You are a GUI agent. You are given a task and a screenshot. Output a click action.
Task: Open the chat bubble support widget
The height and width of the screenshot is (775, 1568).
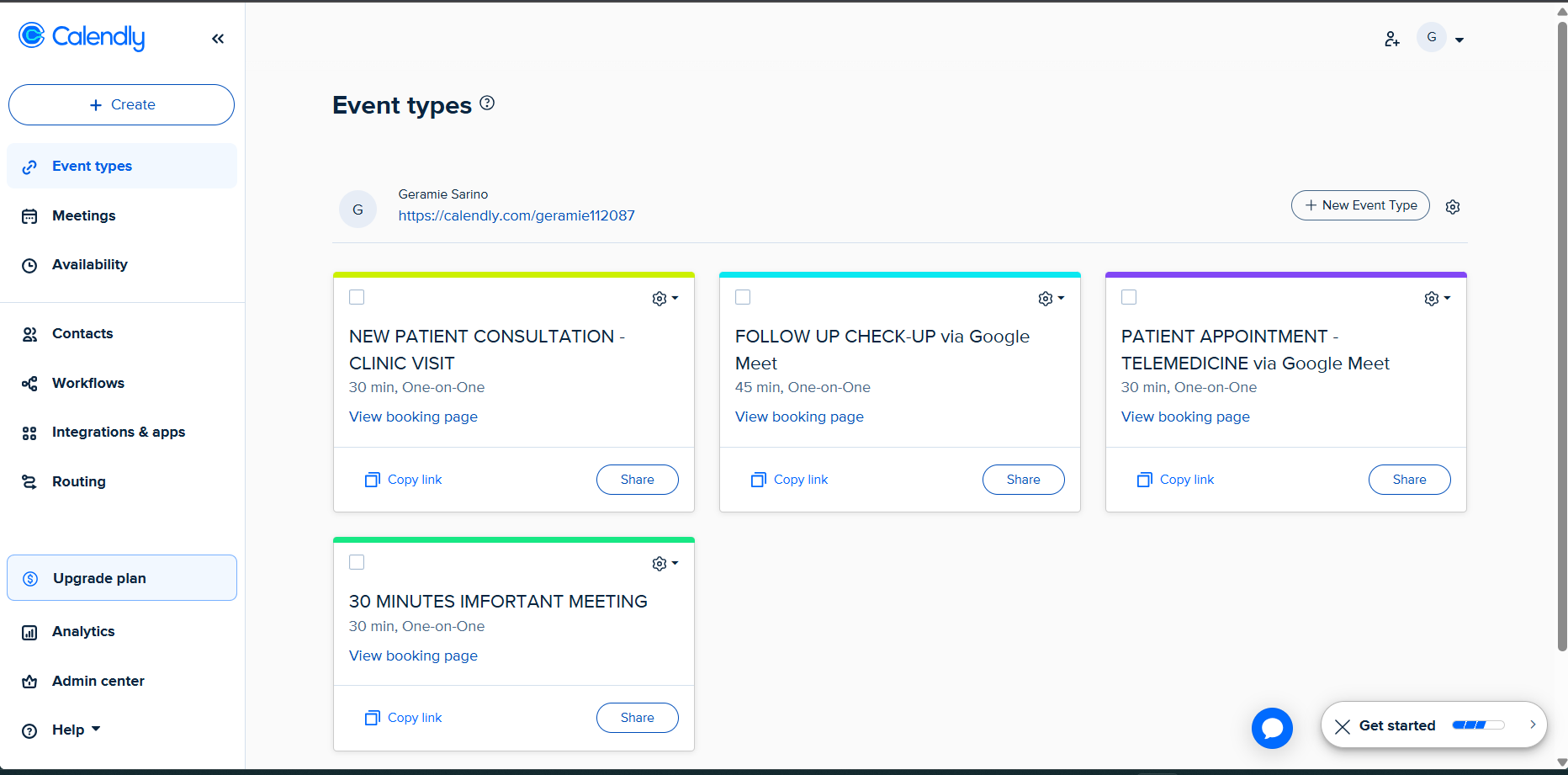1272,728
